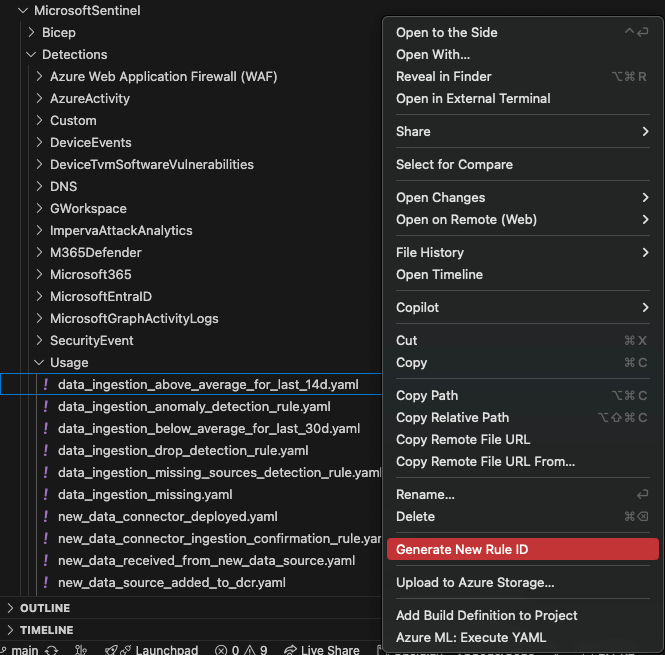The height and width of the screenshot is (655, 665).
Task: Expand the Azure Web Application Firewall (WAF) folder
Action: [x=39, y=76]
